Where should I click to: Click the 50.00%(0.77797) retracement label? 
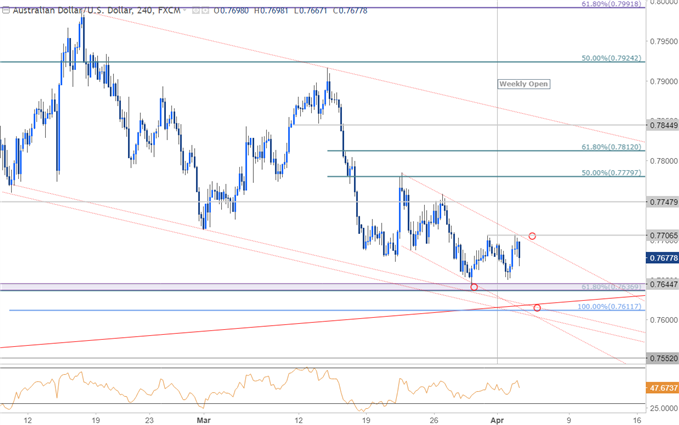[x=611, y=172]
